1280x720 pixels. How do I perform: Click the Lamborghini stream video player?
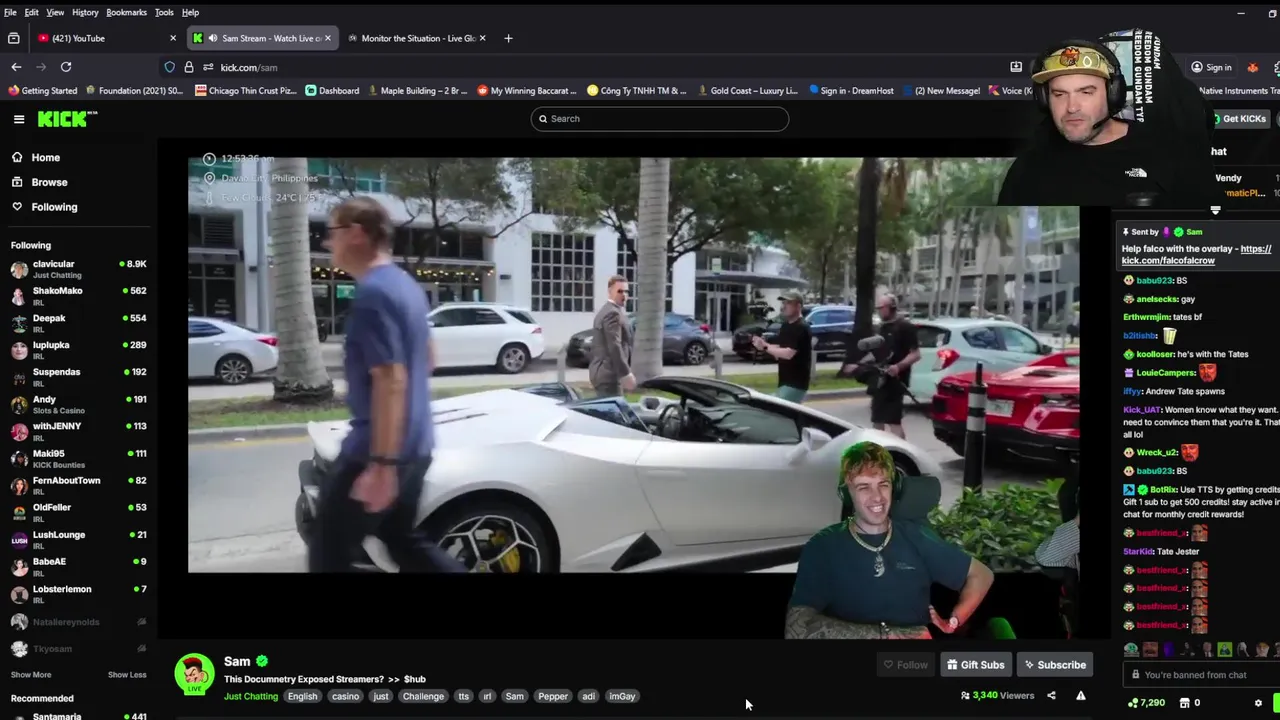633,365
